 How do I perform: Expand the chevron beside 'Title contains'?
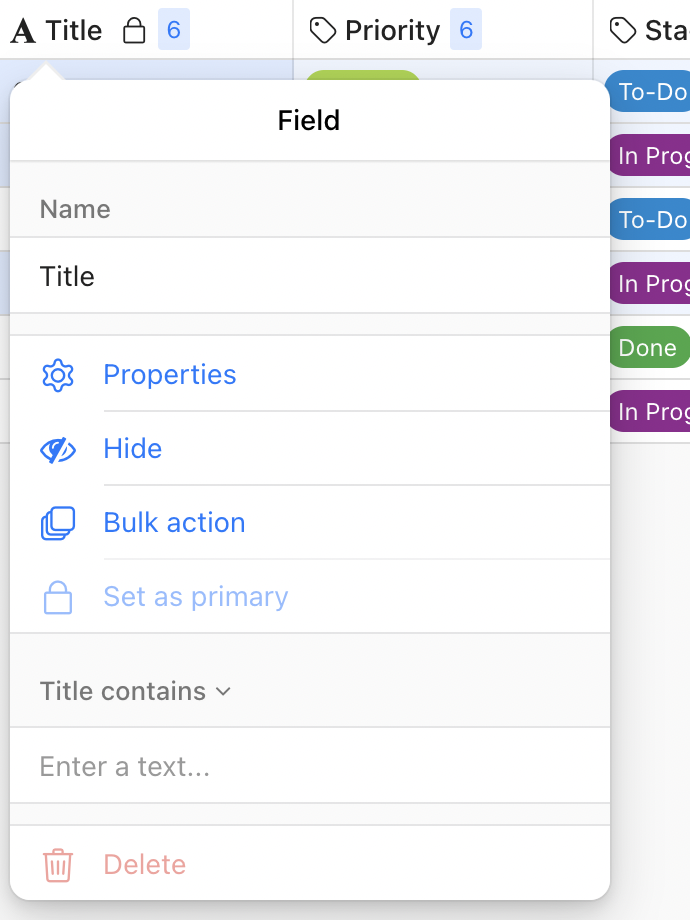pos(223,690)
